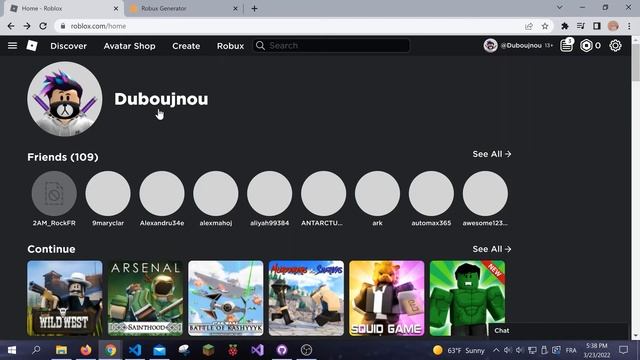This screenshot has height=360, width=640.
Task: Go back in the browser
Action: 11,26
